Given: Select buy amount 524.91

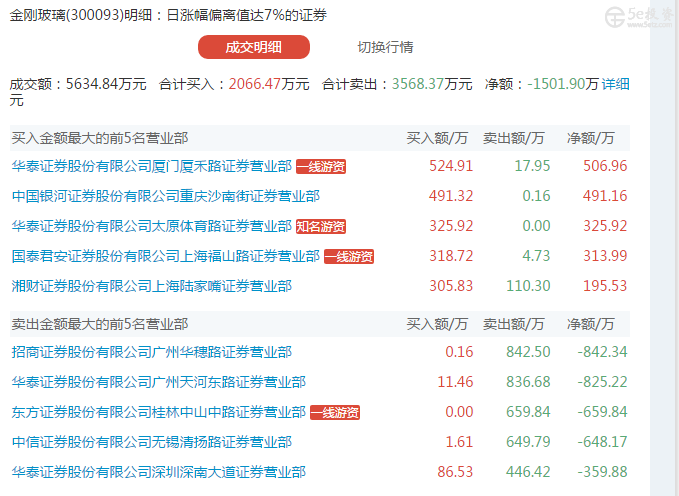Looking at the screenshot, I should 451,166.
